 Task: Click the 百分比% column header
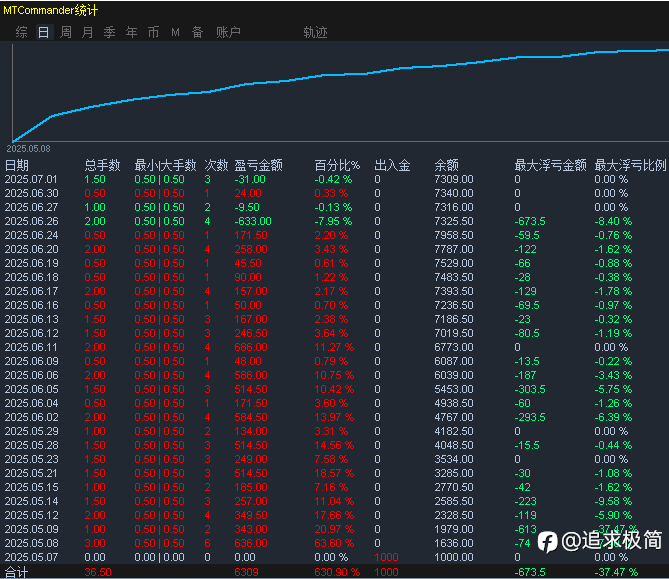[x=337, y=165]
